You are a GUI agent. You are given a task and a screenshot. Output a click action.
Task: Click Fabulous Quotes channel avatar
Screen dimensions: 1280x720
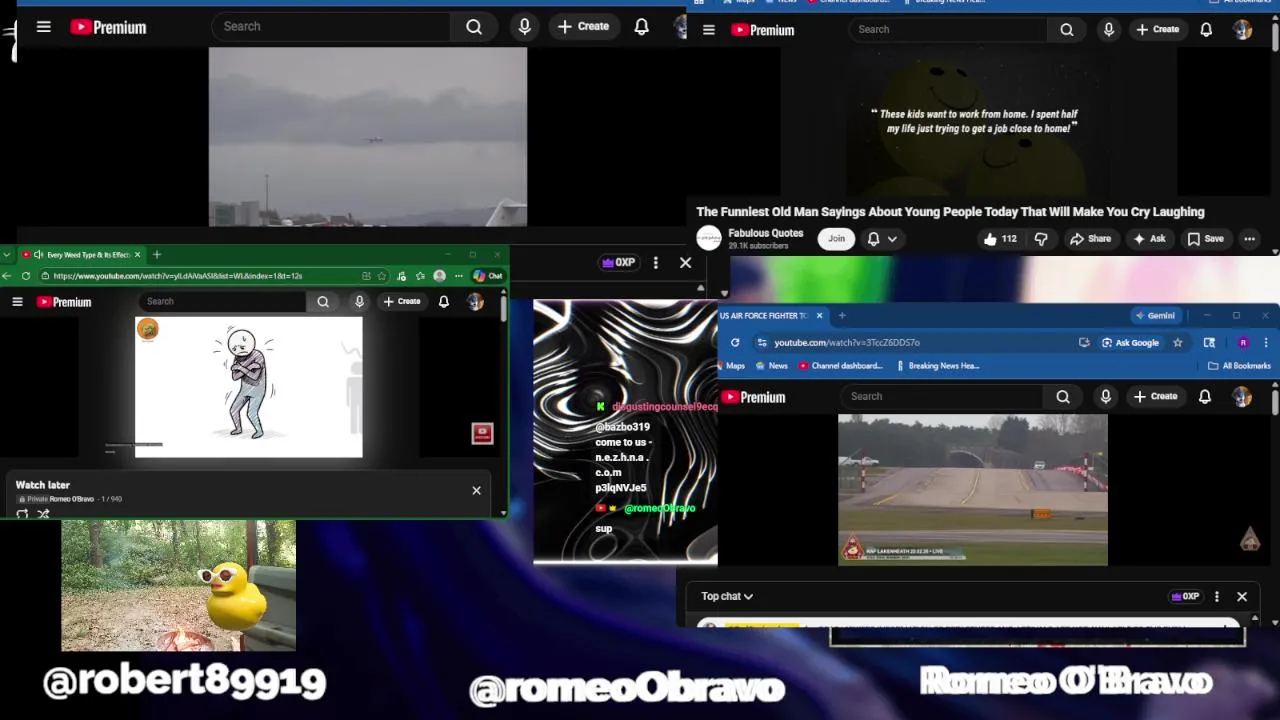pyautogui.click(x=709, y=238)
